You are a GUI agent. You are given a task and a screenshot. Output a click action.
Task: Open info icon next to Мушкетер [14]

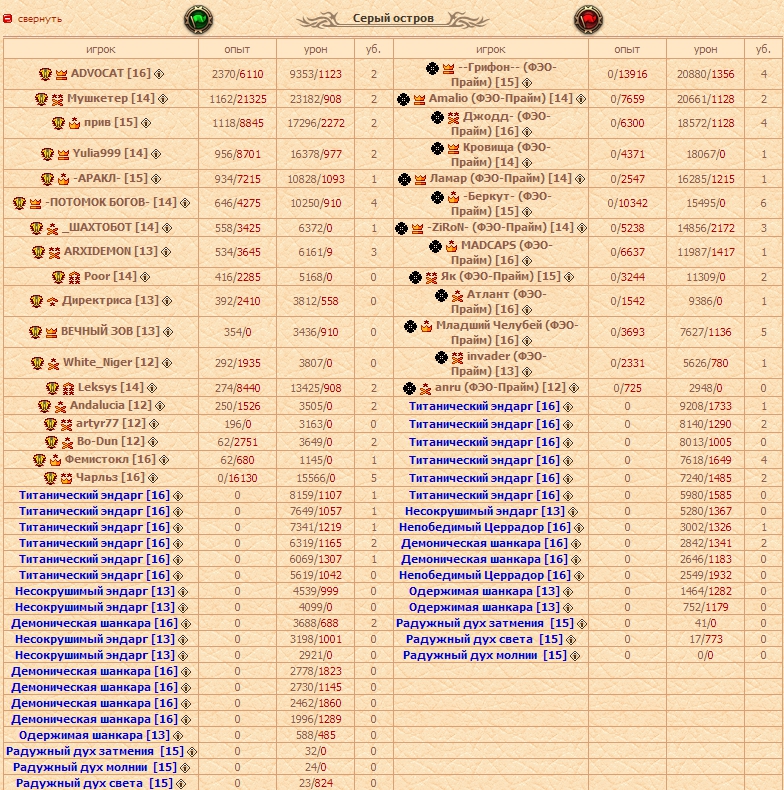(164, 99)
